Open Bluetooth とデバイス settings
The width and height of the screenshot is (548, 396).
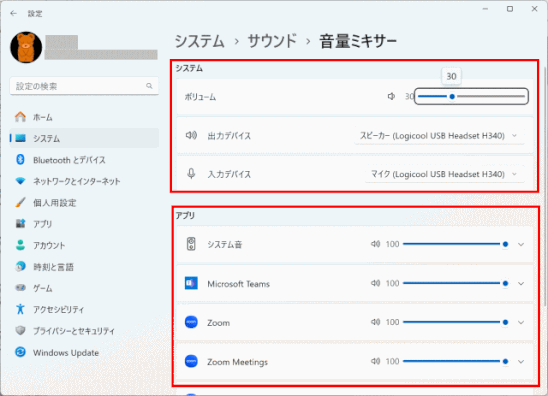click(84, 160)
